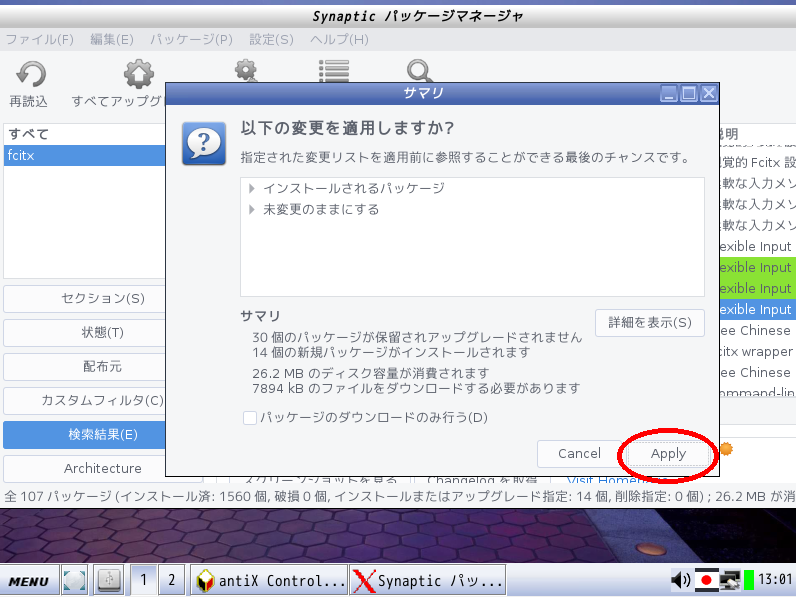
Task: Minimize the サマリ dialog
Action: (669, 93)
